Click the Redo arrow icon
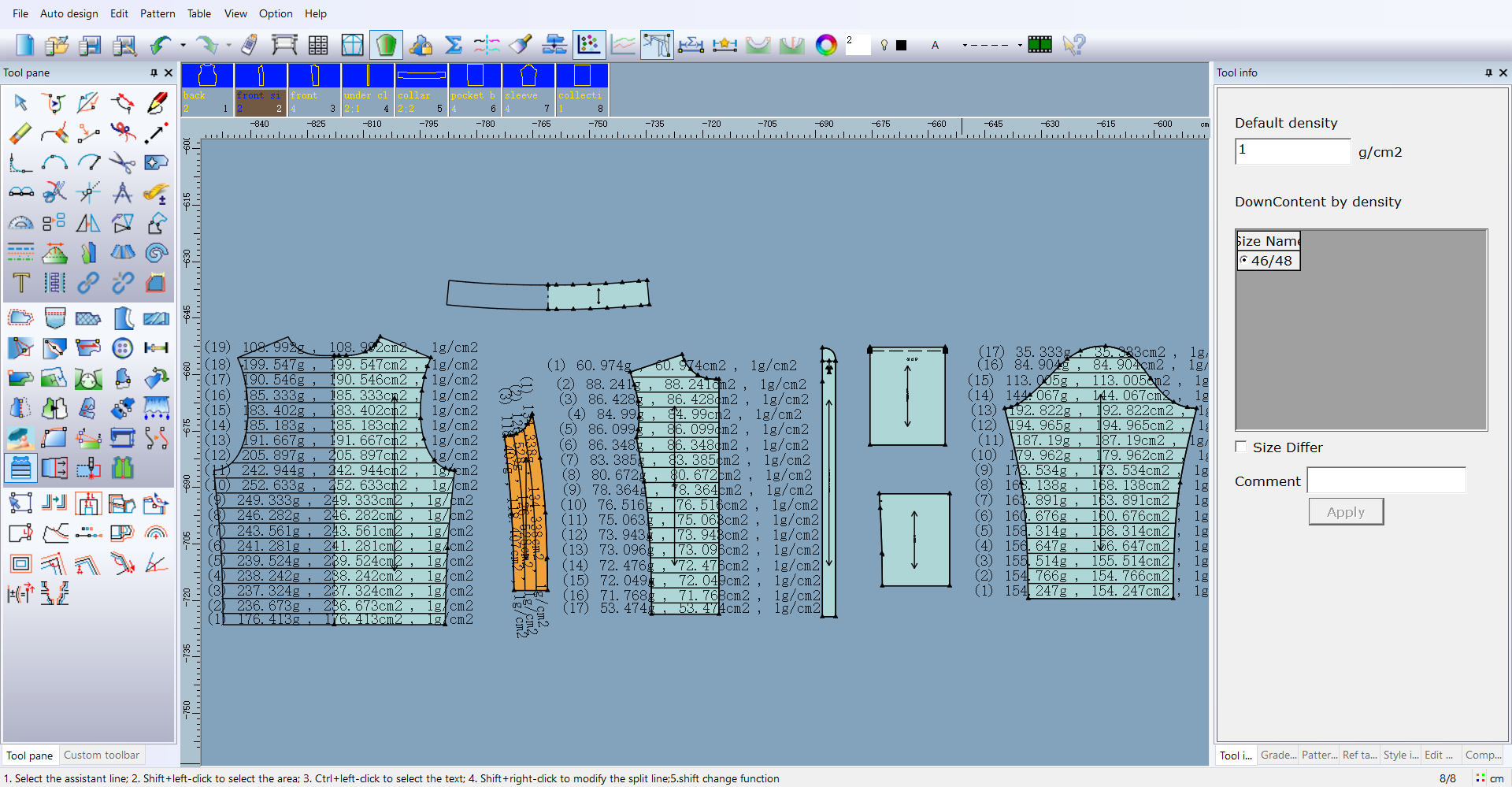The height and width of the screenshot is (787, 1512). pyautogui.click(x=207, y=45)
